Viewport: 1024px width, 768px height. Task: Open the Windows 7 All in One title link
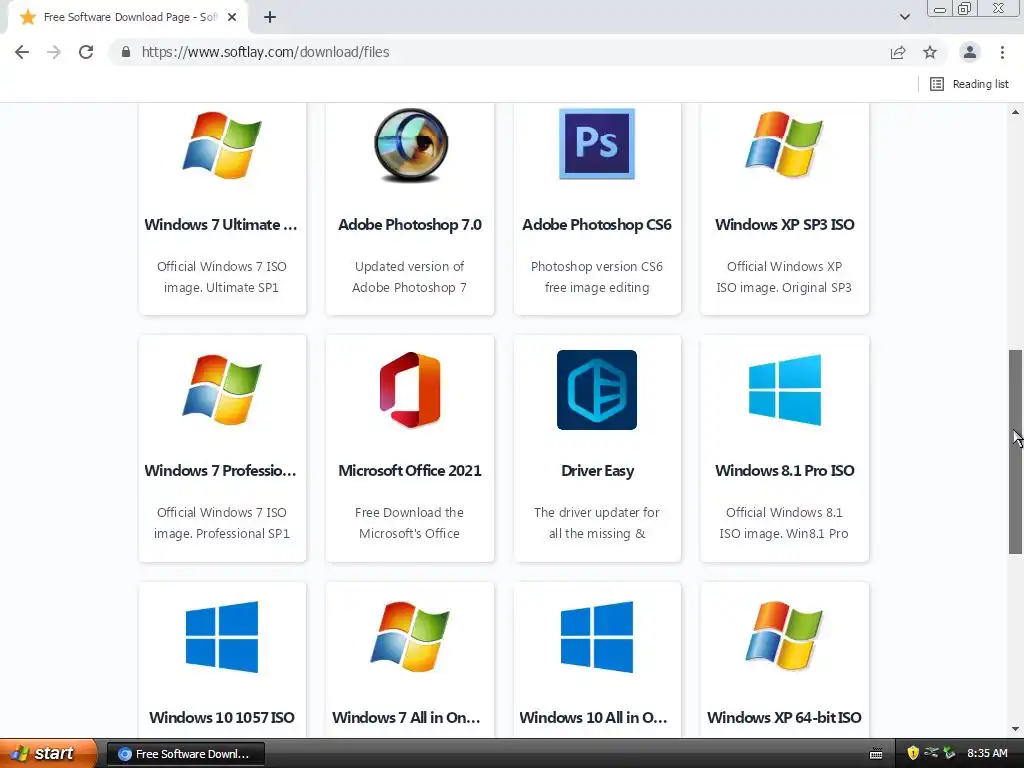click(x=407, y=718)
